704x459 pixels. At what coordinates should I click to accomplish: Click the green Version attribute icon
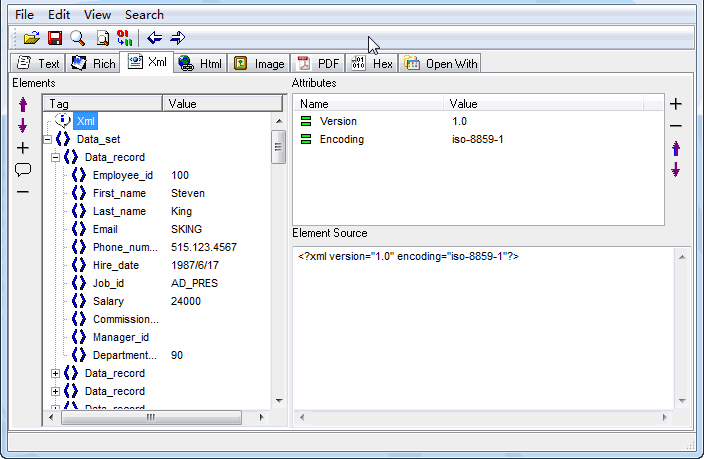[x=306, y=121]
